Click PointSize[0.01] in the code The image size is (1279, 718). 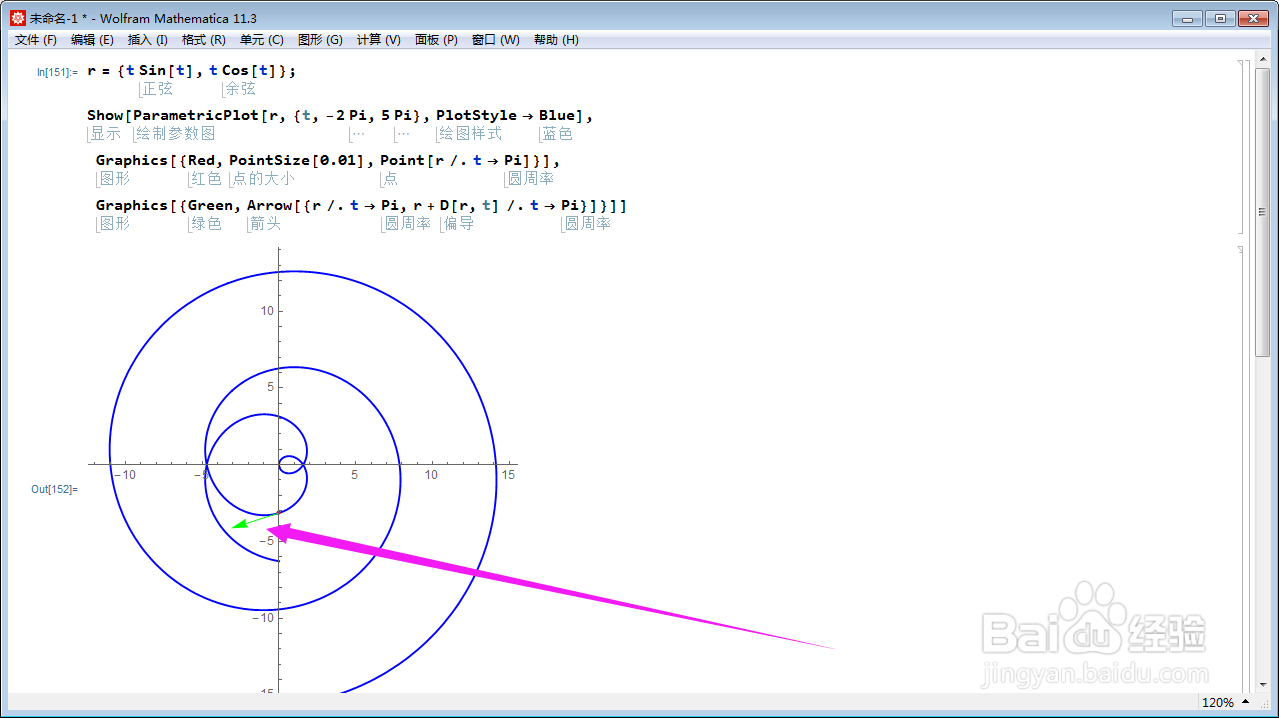[297, 160]
